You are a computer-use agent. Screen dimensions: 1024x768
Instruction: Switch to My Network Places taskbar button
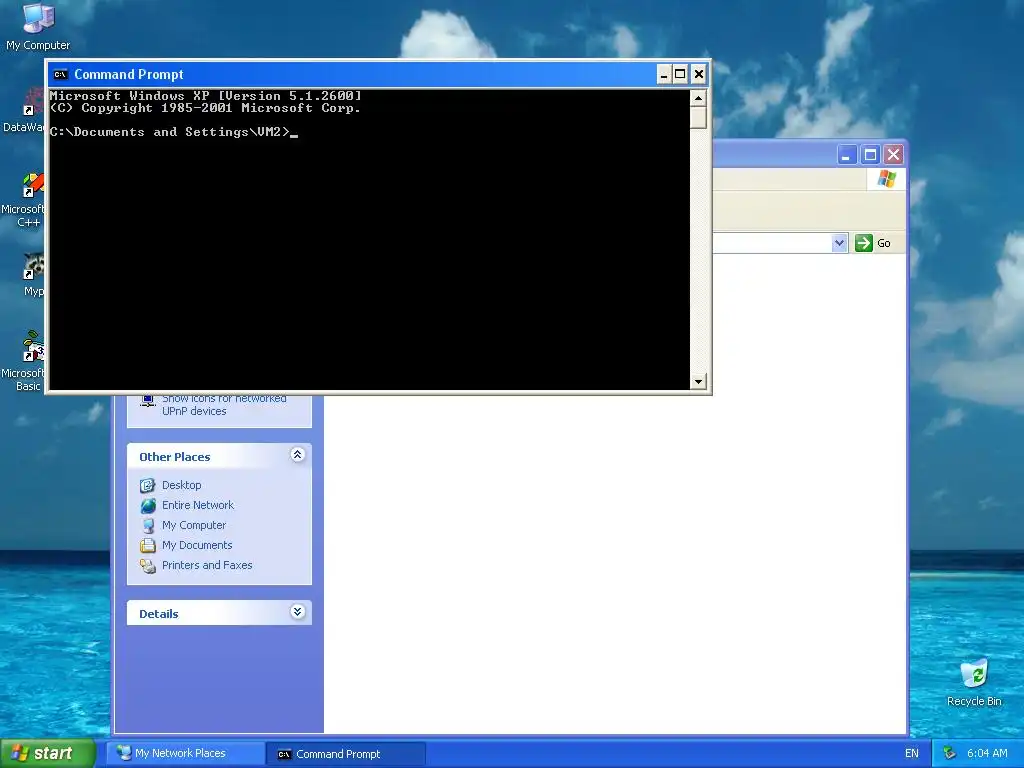186,754
